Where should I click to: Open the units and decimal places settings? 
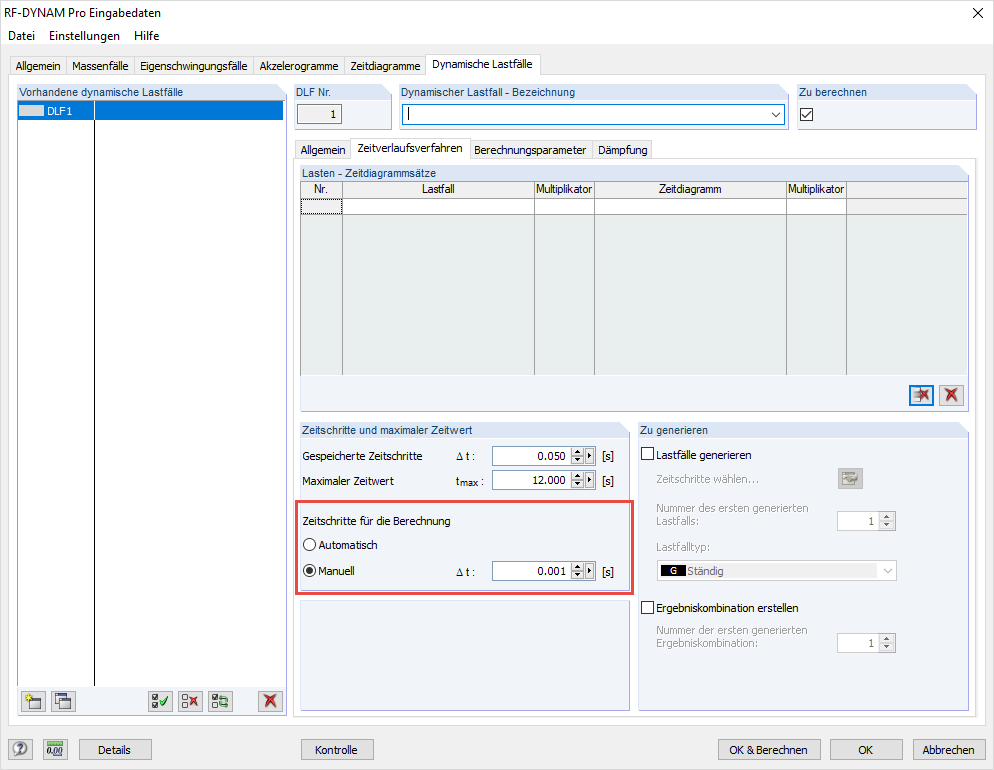tap(55, 750)
